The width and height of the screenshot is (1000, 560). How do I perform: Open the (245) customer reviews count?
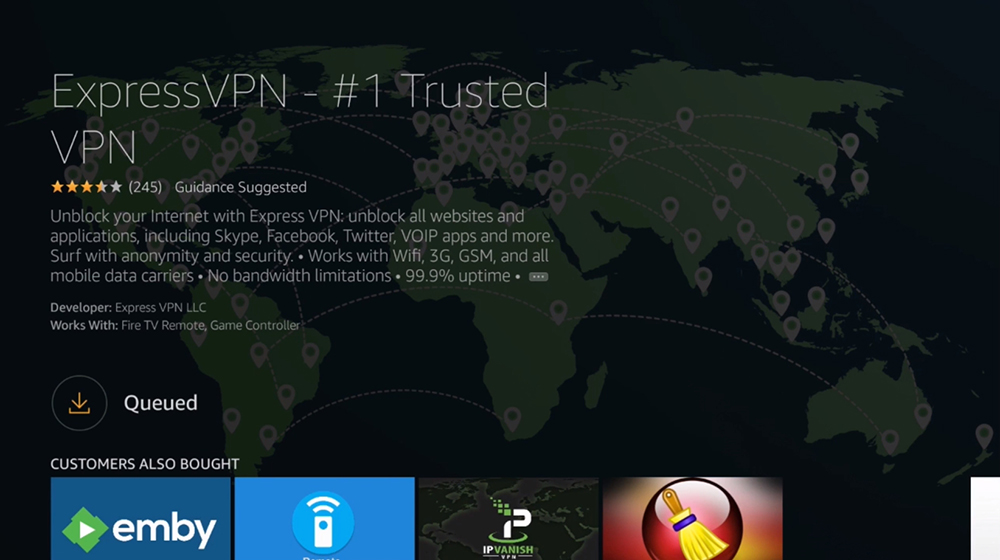tap(145, 187)
